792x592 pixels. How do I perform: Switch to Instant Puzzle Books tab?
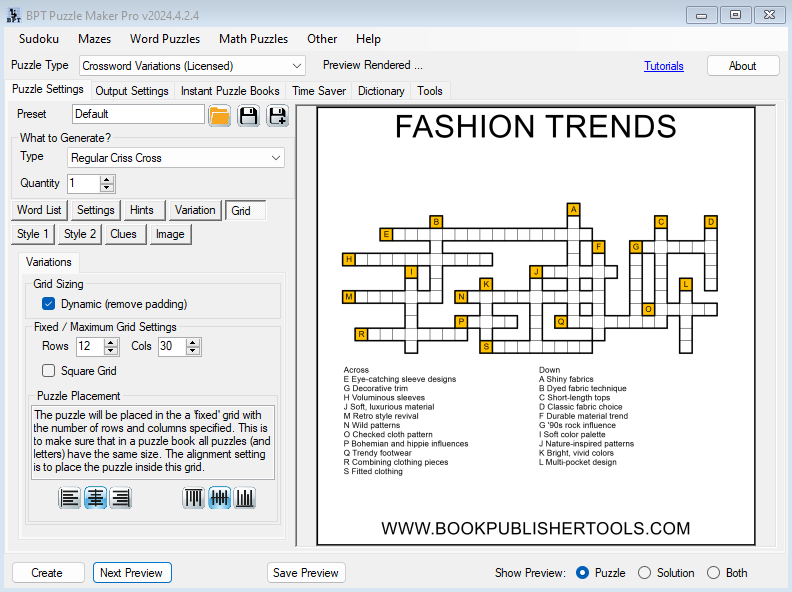coord(230,91)
